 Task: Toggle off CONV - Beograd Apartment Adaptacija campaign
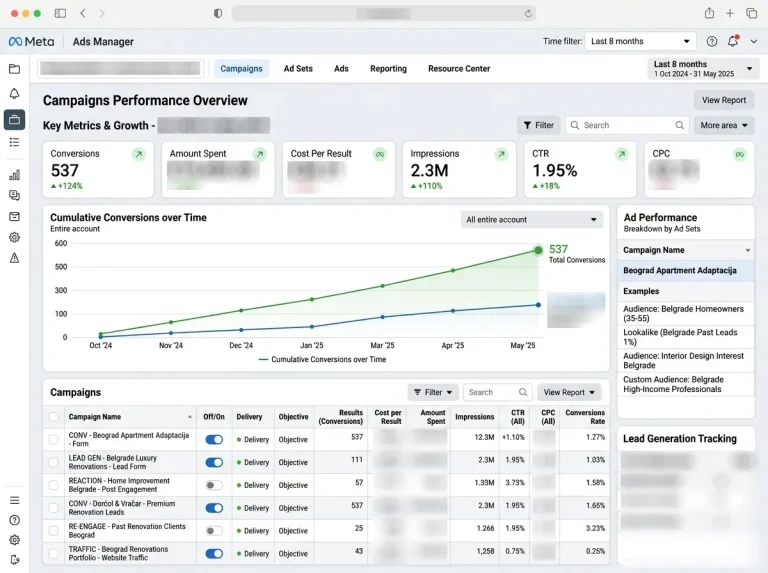(214, 439)
